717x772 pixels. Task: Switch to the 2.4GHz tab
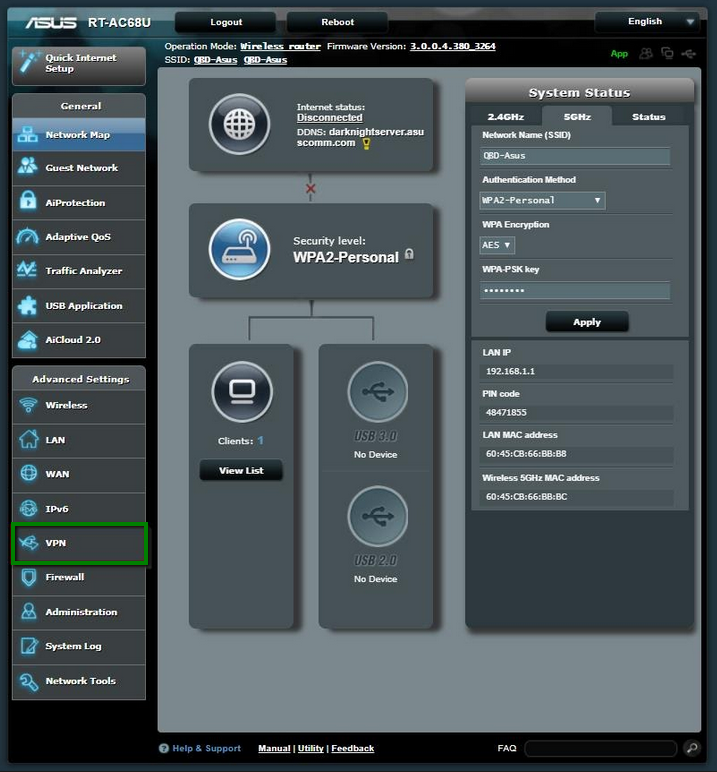pos(506,117)
